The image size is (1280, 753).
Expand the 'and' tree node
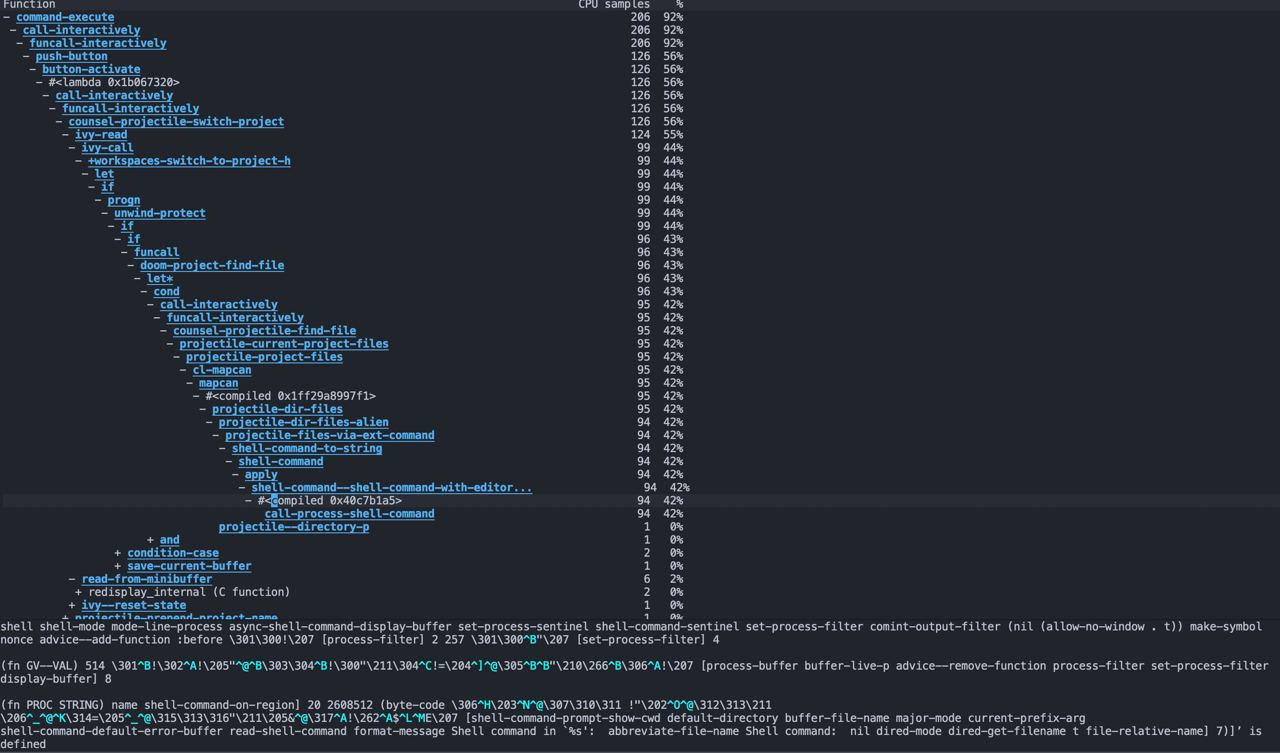click(x=150, y=539)
